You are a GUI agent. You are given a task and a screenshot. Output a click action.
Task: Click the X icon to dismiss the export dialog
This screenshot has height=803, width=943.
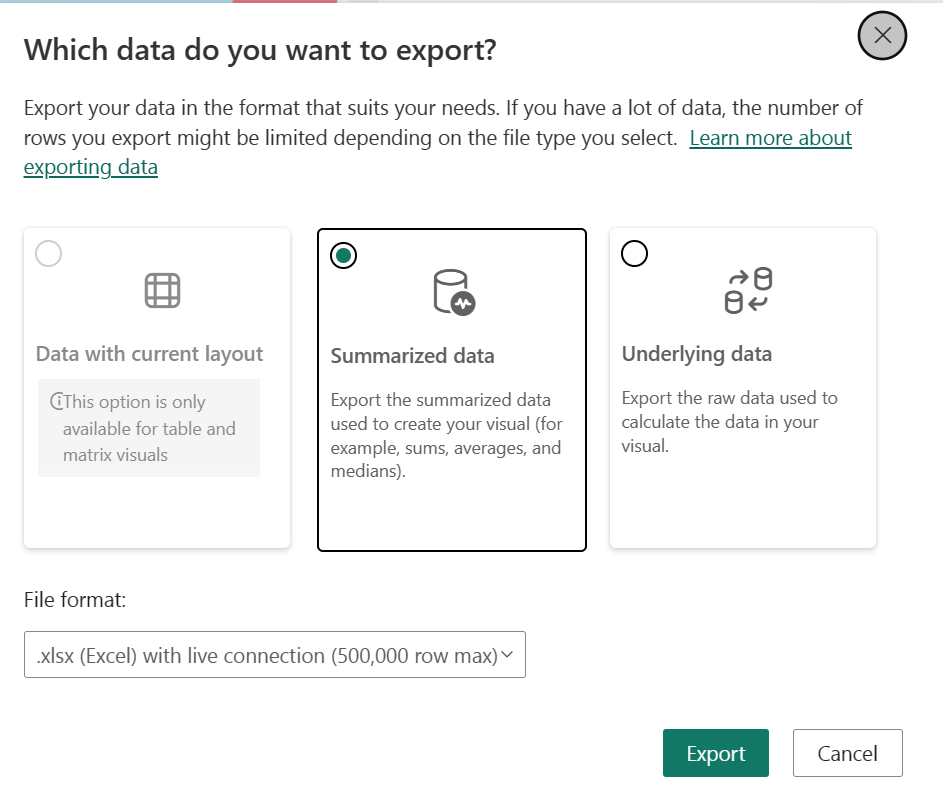(x=881, y=36)
